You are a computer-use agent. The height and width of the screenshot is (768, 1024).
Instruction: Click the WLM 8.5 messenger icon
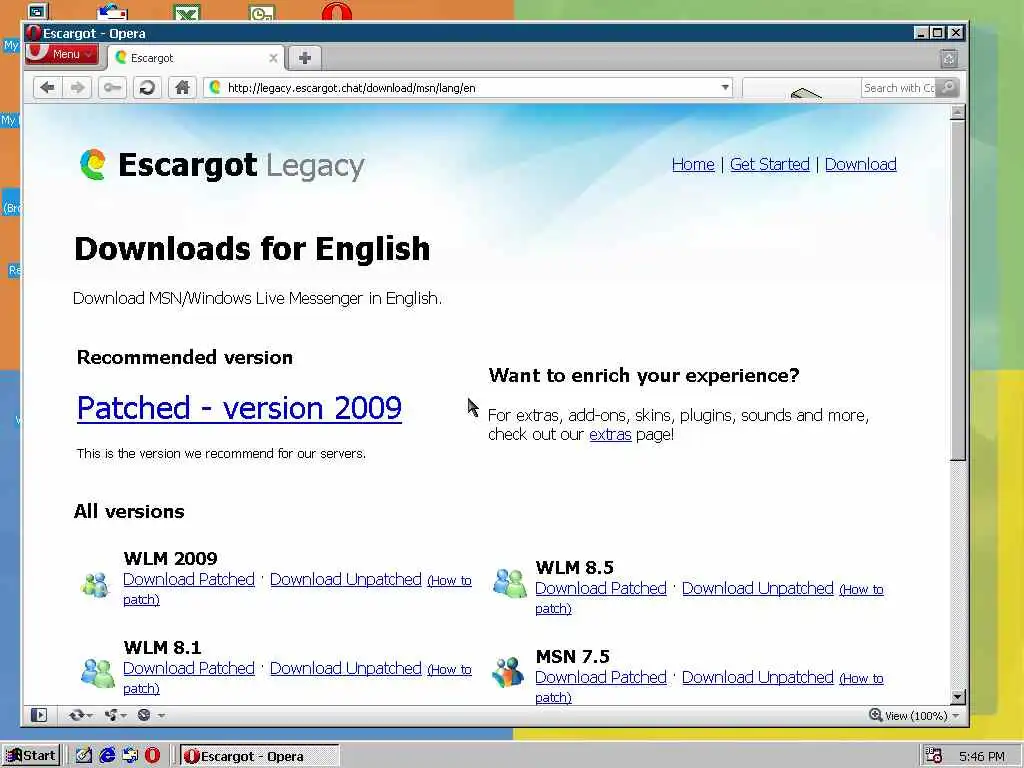[509, 583]
